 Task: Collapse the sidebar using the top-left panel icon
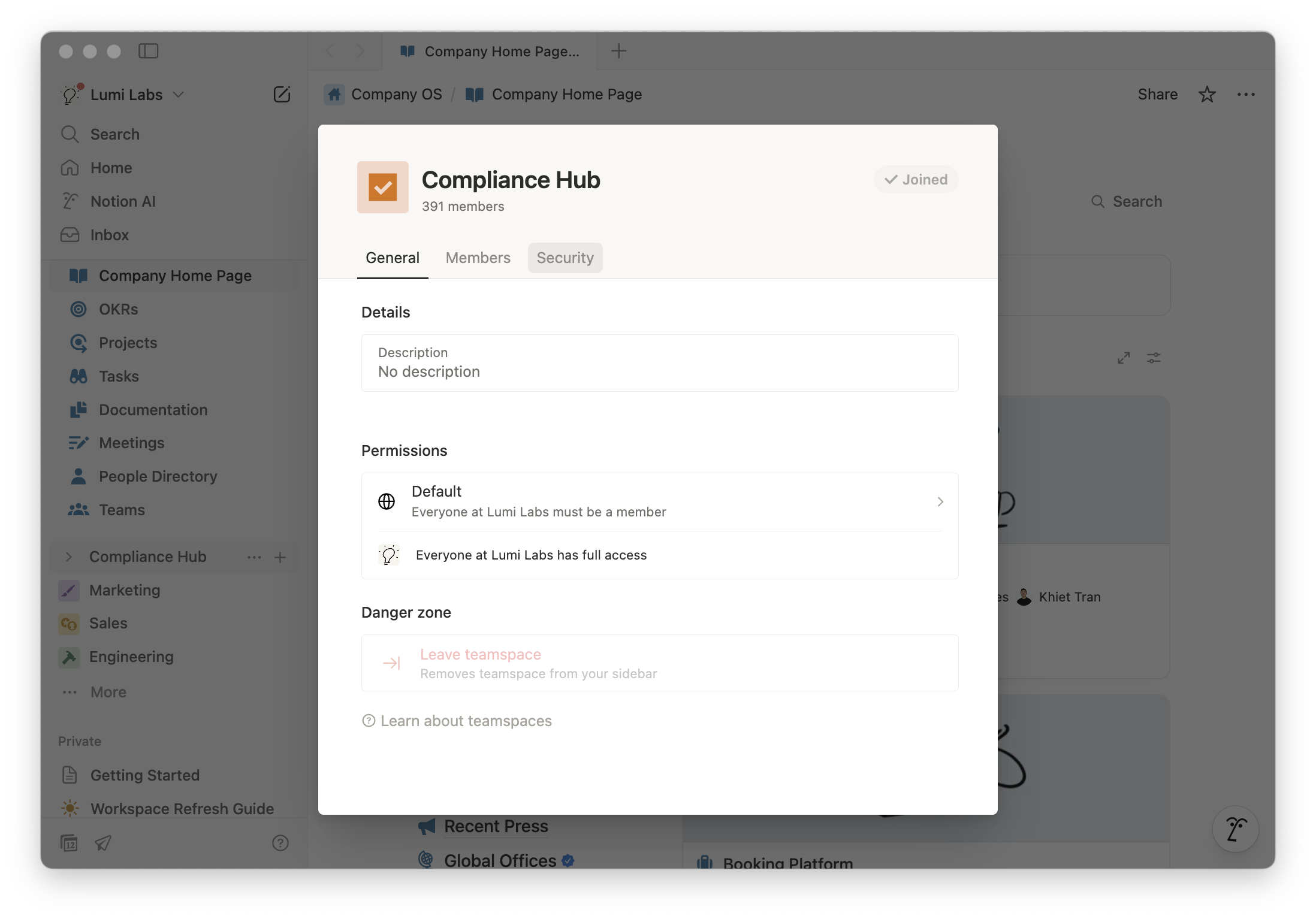pyautogui.click(x=148, y=52)
